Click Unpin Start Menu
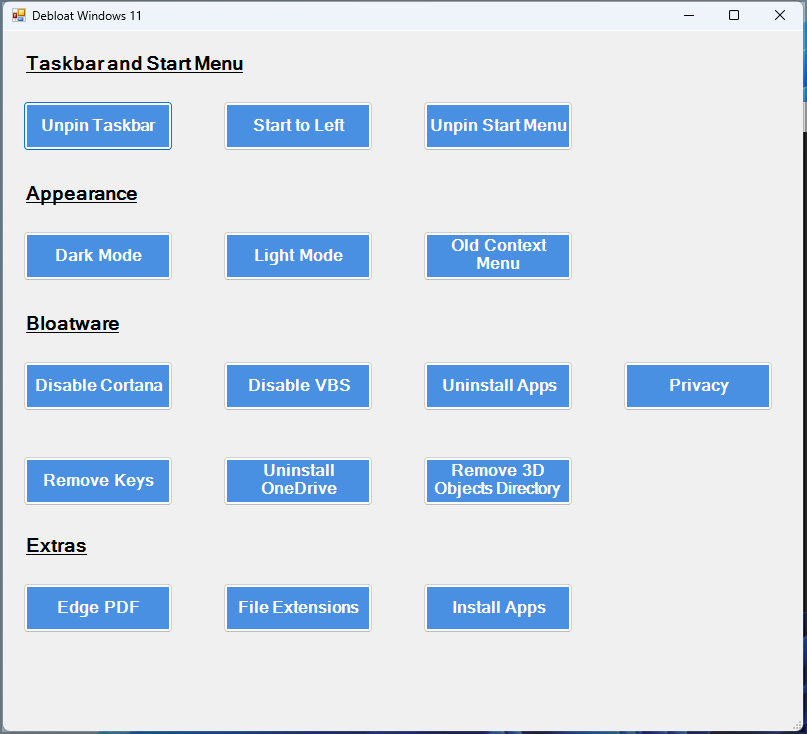The width and height of the screenshot is (807, 734). (497, 126)
